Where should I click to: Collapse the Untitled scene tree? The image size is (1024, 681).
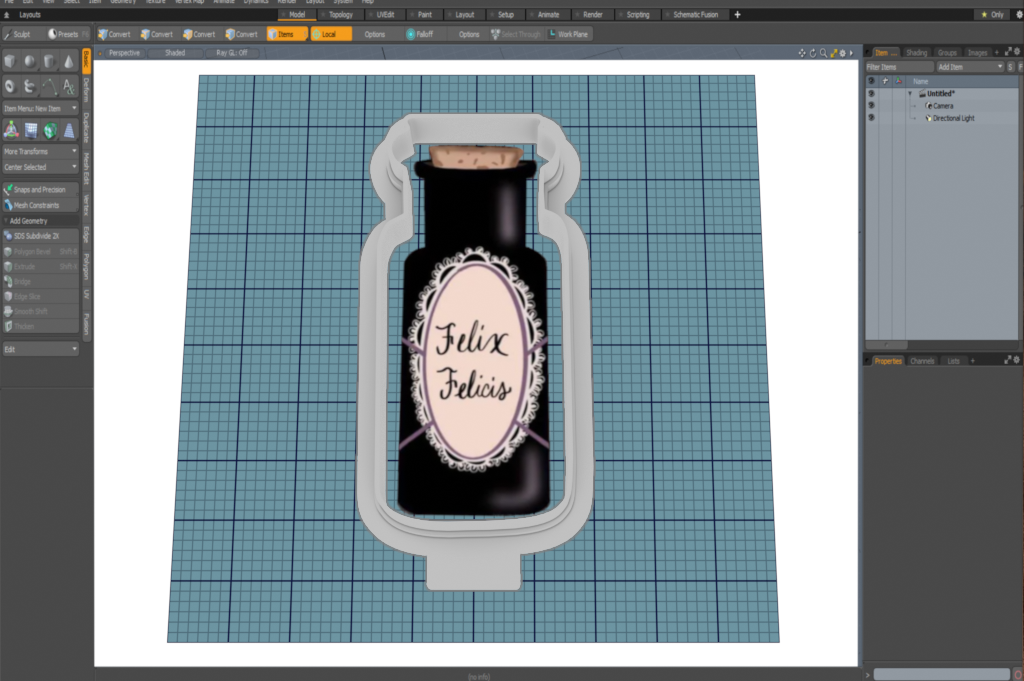pos(910,93)
